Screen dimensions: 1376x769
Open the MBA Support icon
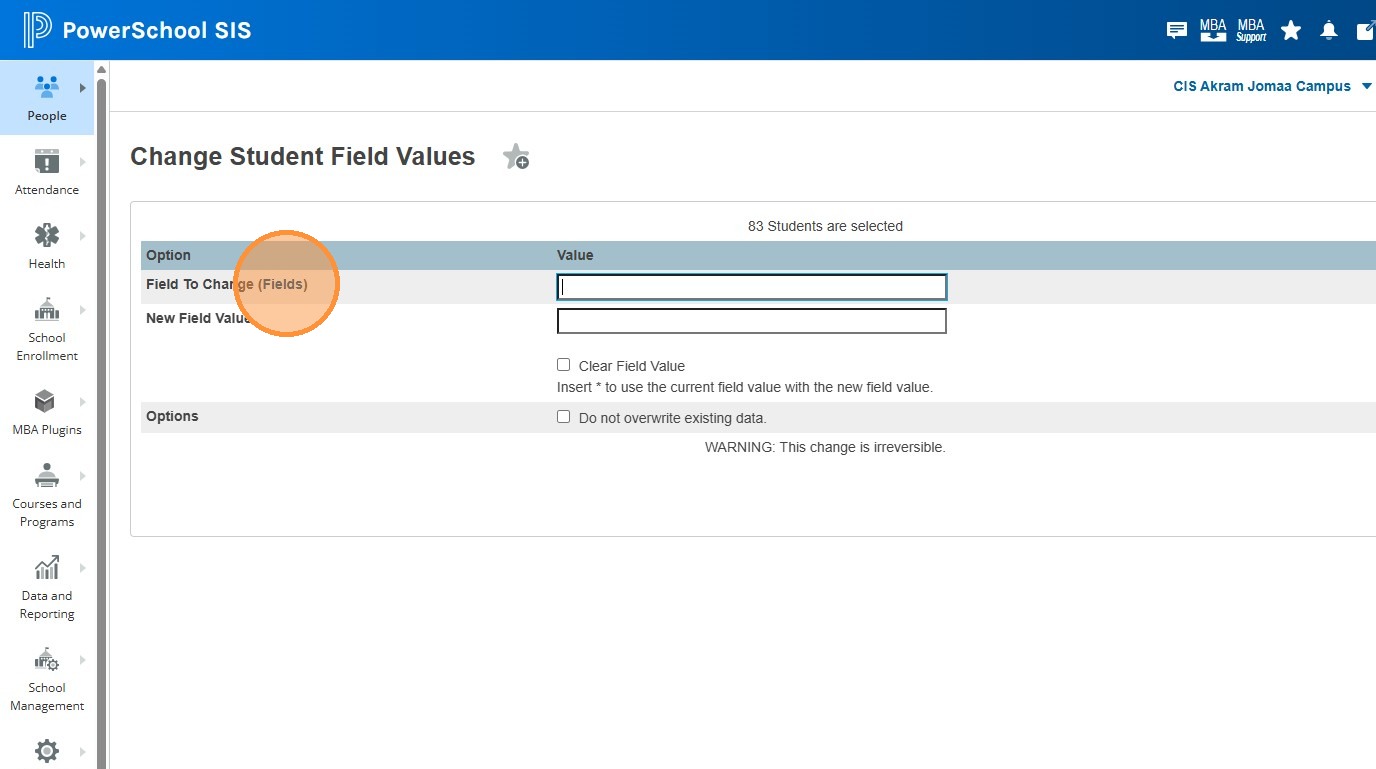1251,30
